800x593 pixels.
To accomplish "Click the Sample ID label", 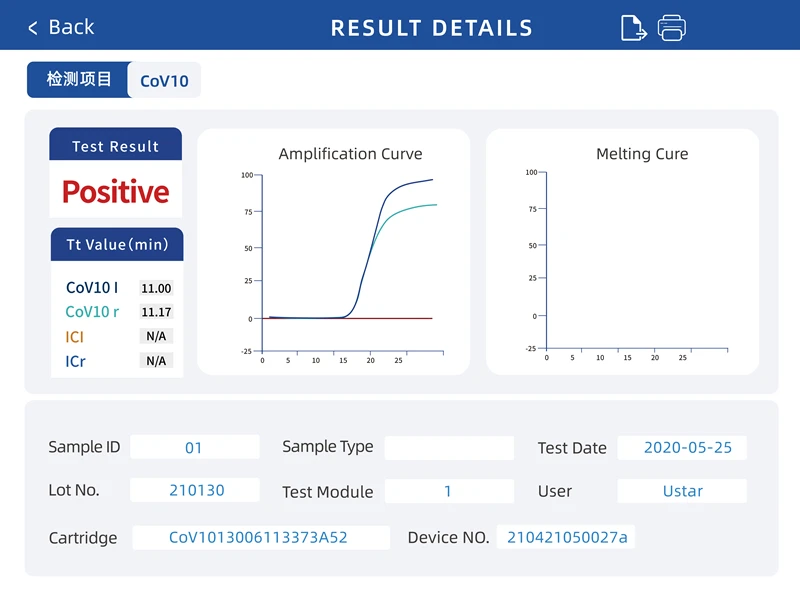I will click(x=84, y=447).
